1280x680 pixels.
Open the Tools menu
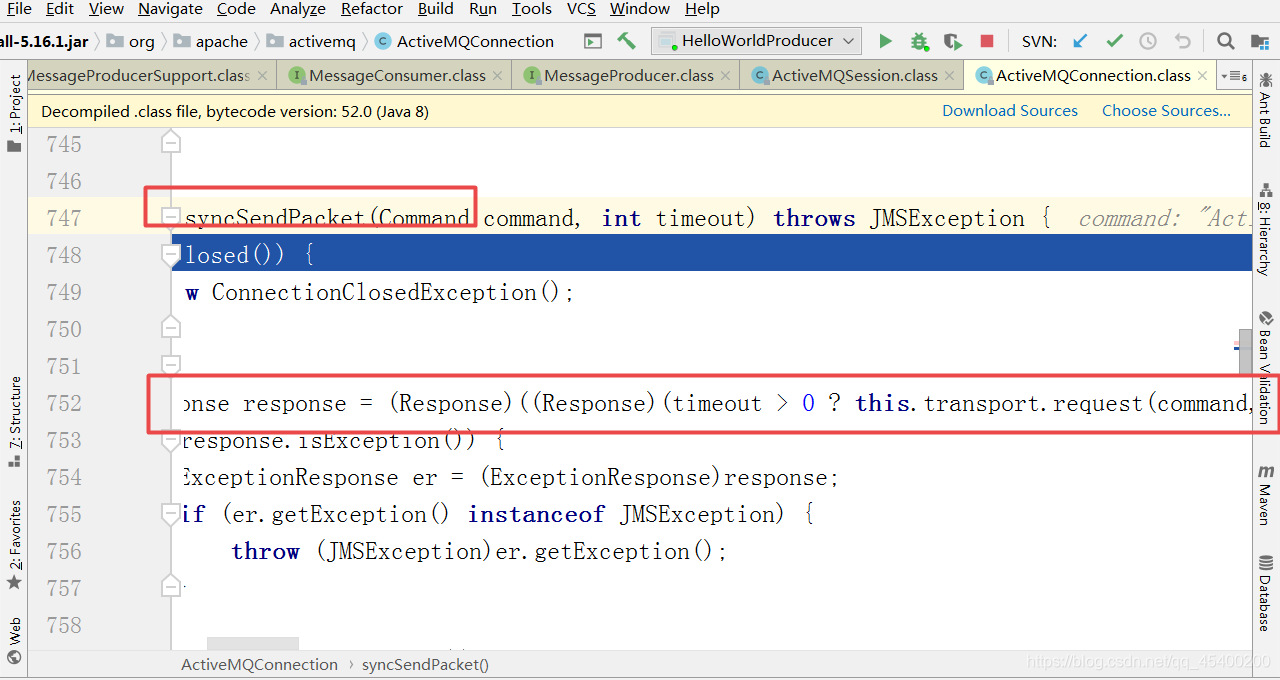[x=531, y=9]
